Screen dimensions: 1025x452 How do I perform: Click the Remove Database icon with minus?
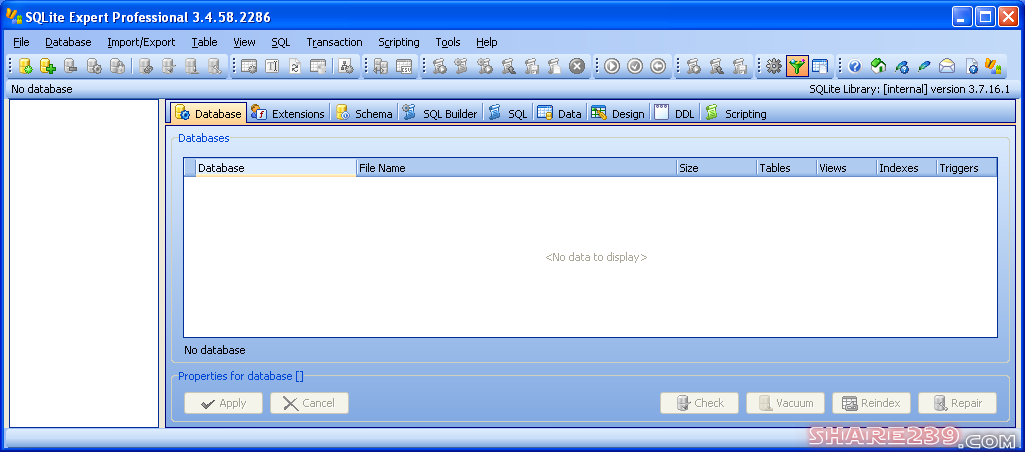pyautogui.click(x=70, y=66)
